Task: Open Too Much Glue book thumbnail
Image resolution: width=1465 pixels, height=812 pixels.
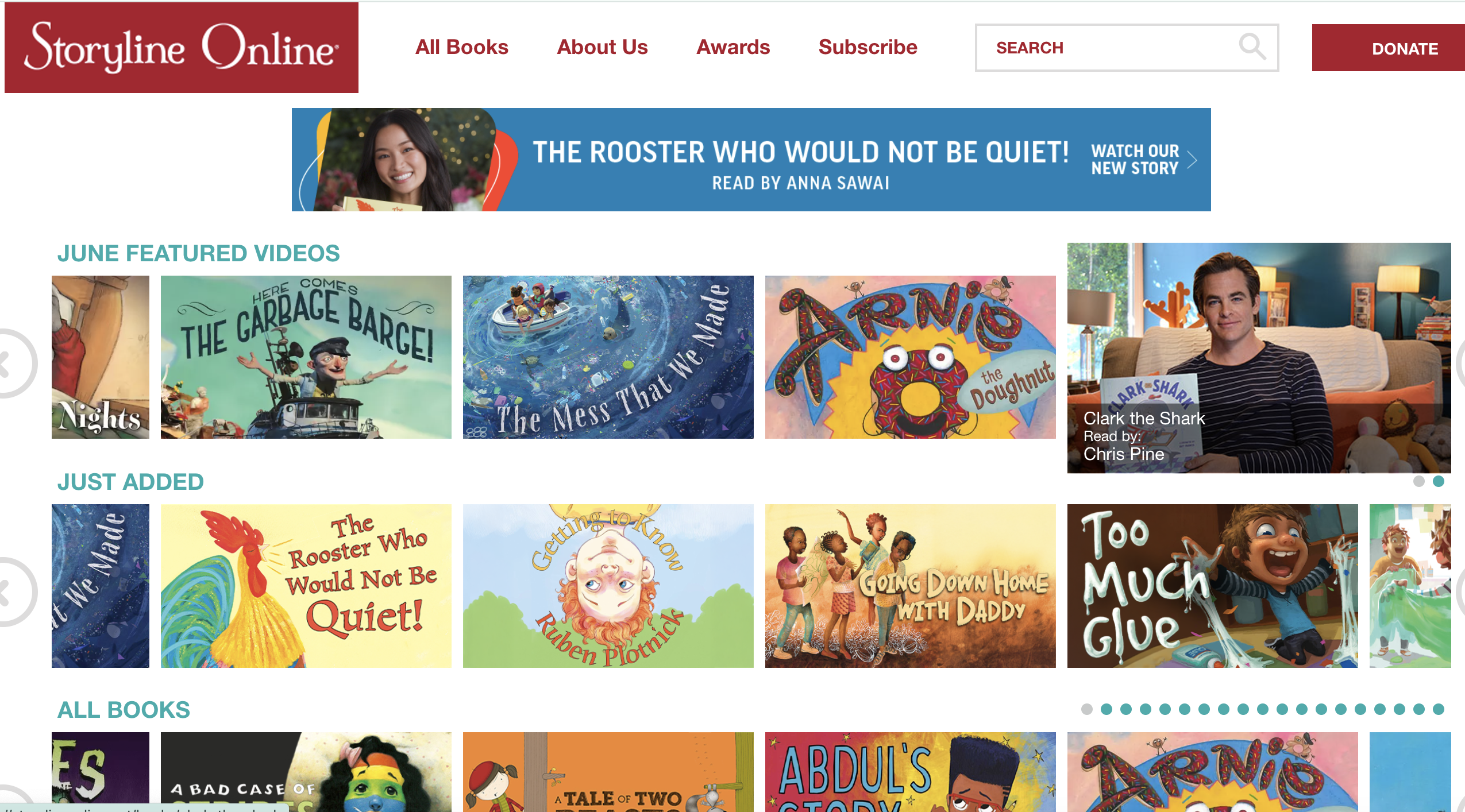Action: coord(1213,586)
